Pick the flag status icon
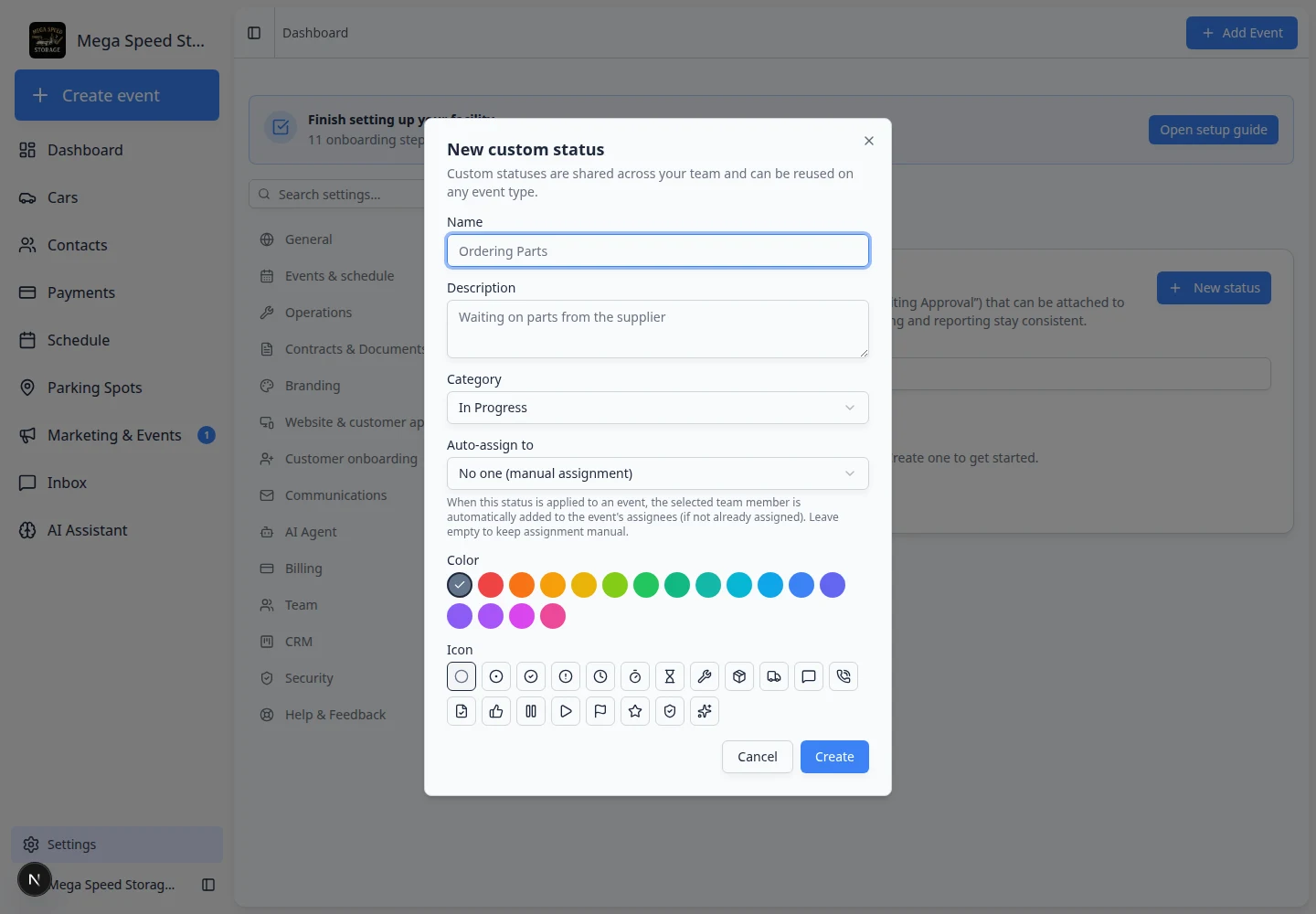This screenshot has width=1316, height=914. pos(600,711)
